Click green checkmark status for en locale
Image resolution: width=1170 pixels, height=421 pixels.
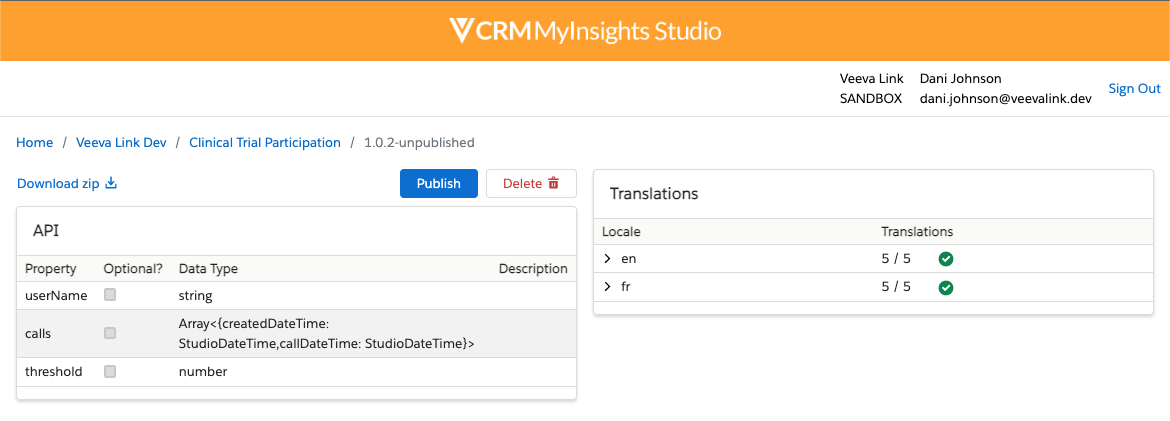[945, 259]
